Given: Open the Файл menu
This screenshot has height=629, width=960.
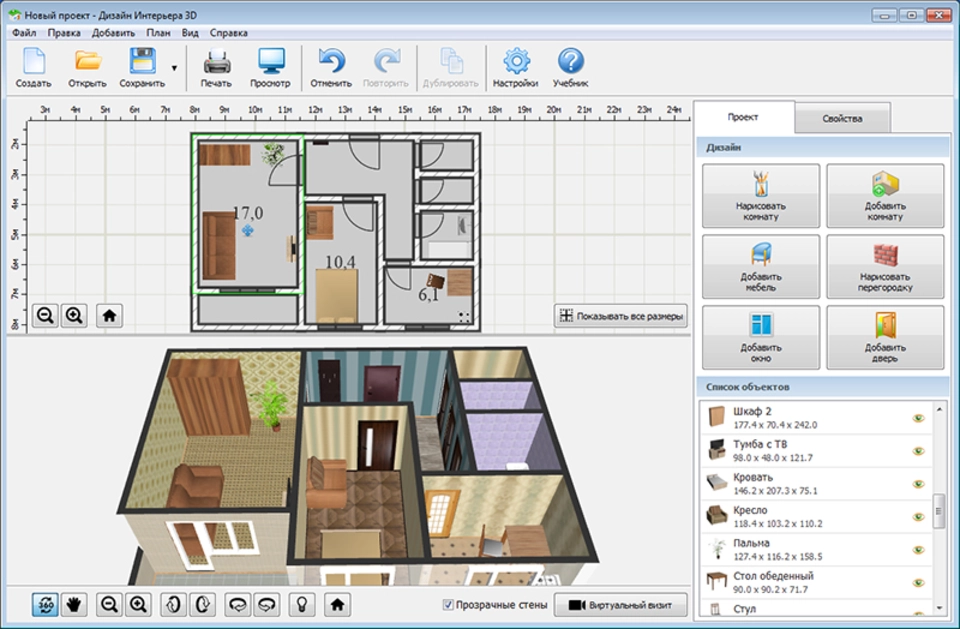Looking at the screenshot, I should tap(24, 33).
